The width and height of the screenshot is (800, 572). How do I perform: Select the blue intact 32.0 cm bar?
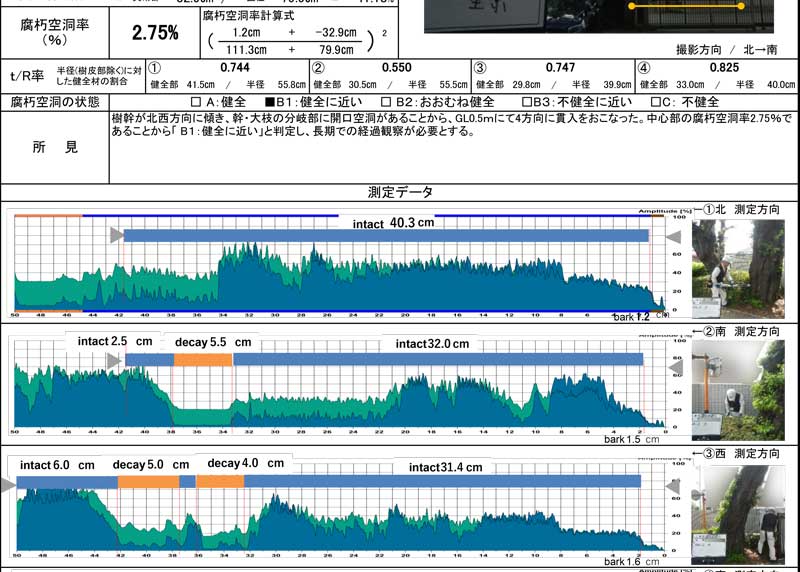[438, 359]
